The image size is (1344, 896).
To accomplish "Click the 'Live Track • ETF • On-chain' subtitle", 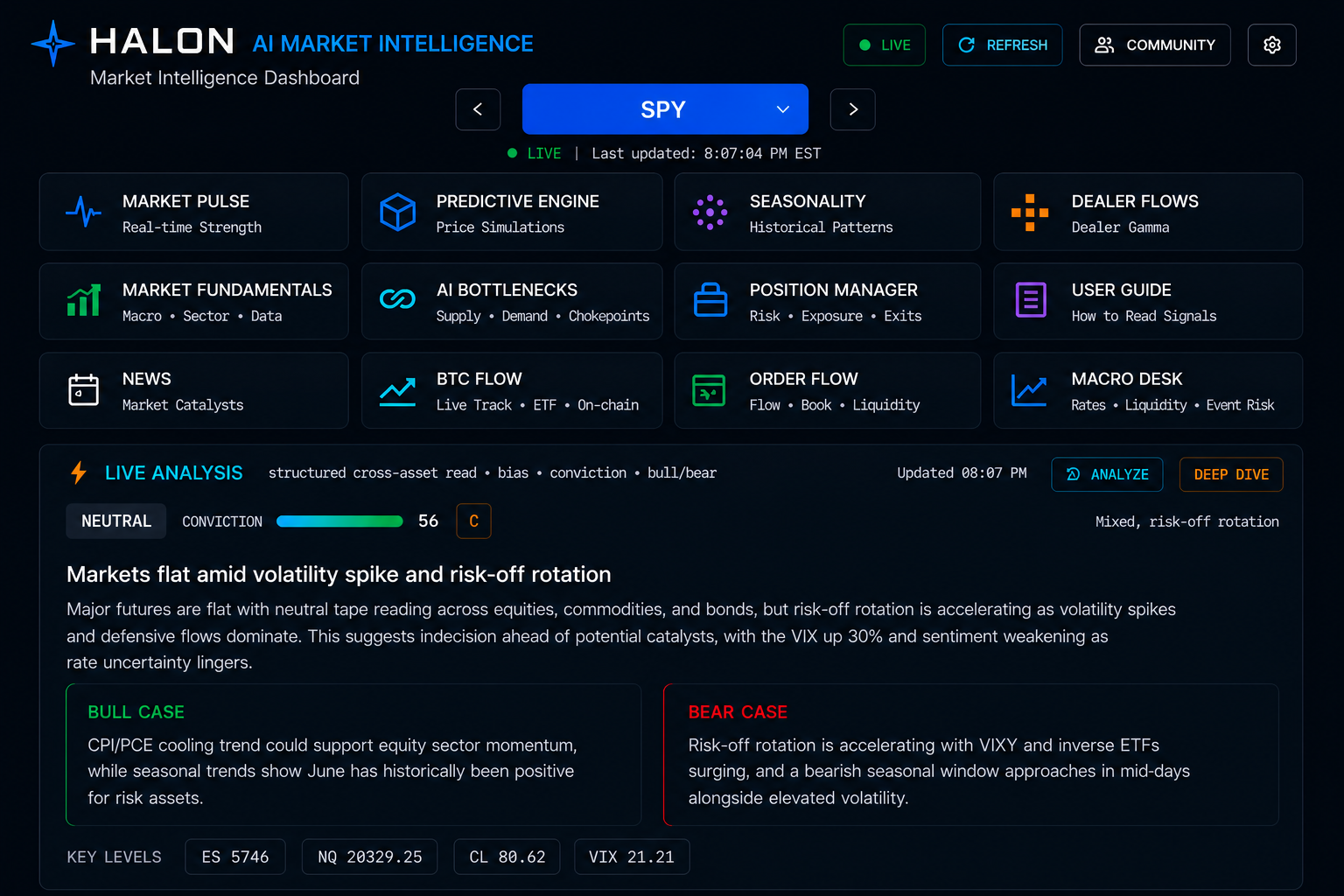I will point(537,405).
